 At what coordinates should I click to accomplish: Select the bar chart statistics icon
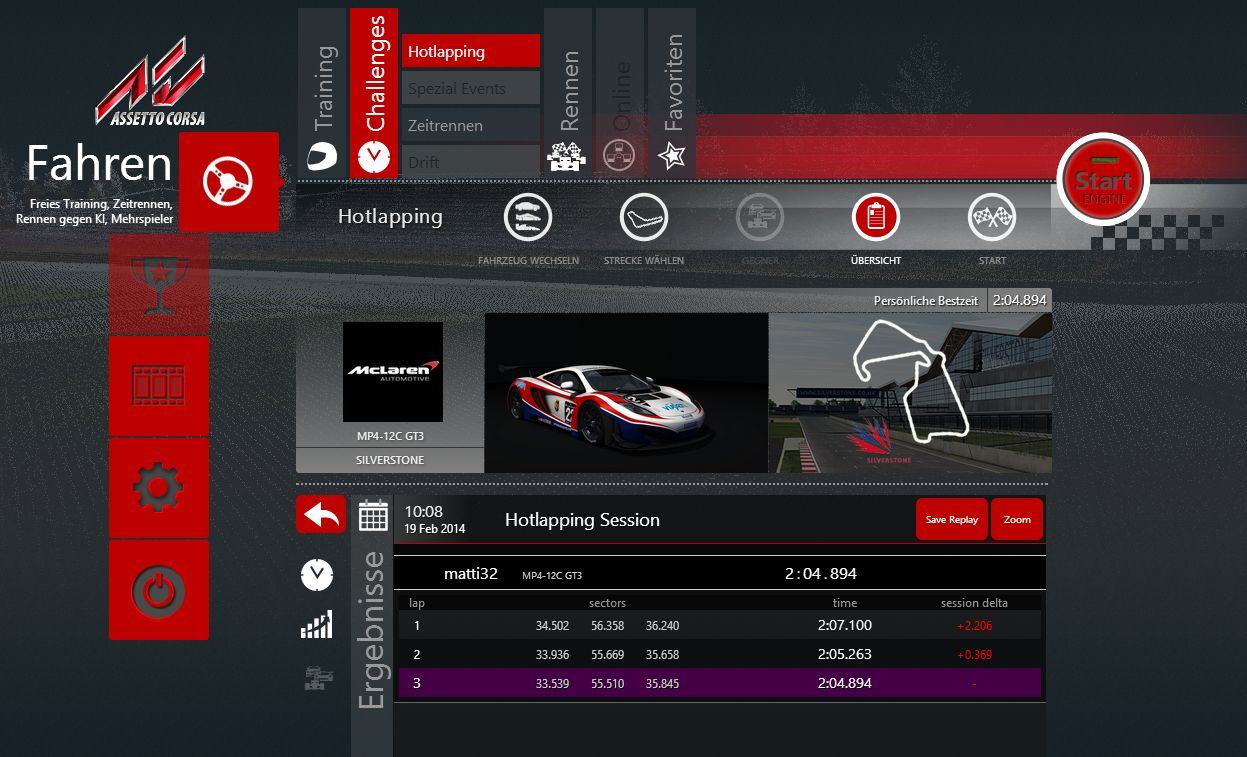coord(316,626)
